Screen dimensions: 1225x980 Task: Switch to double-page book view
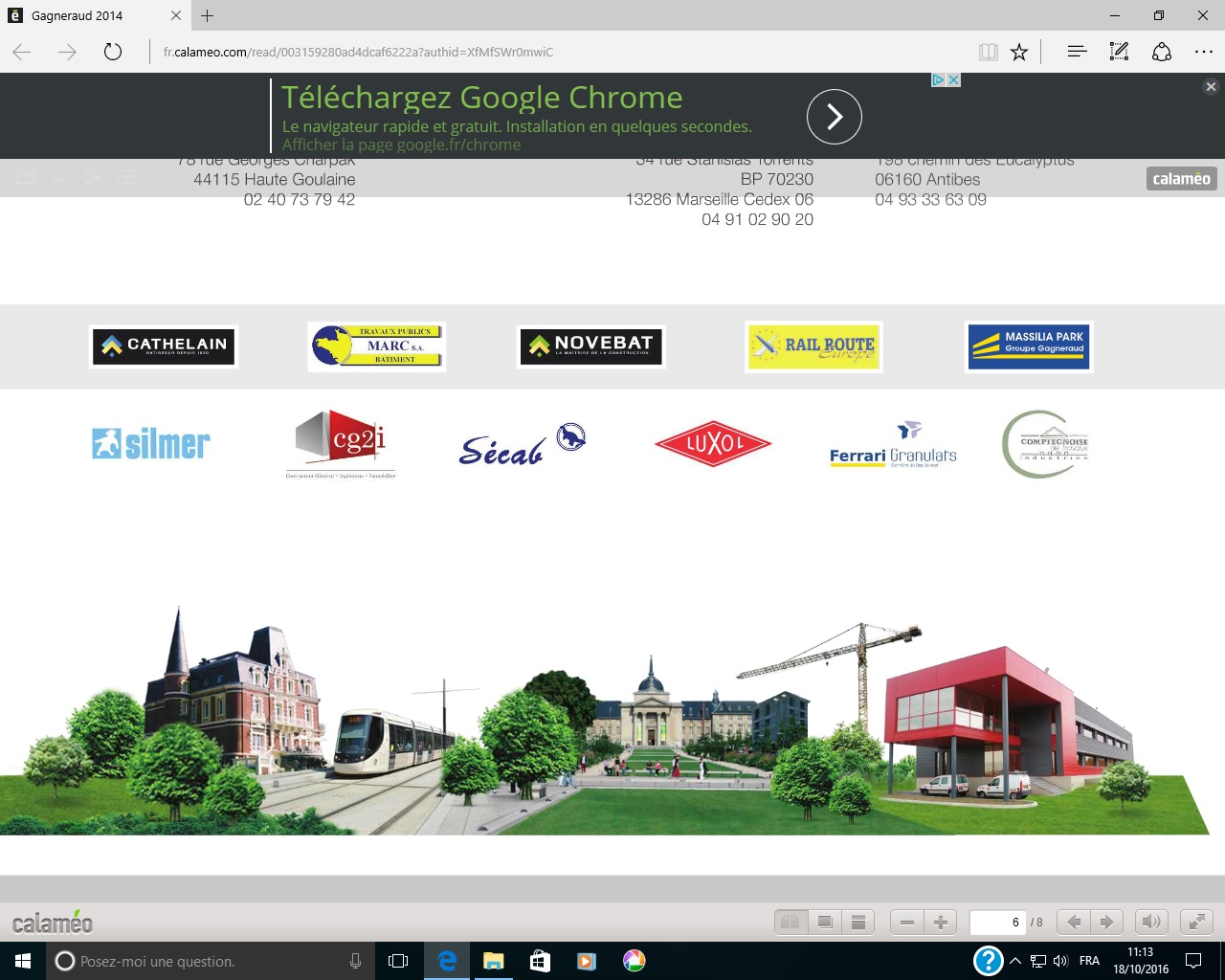[x=791, y=923]
